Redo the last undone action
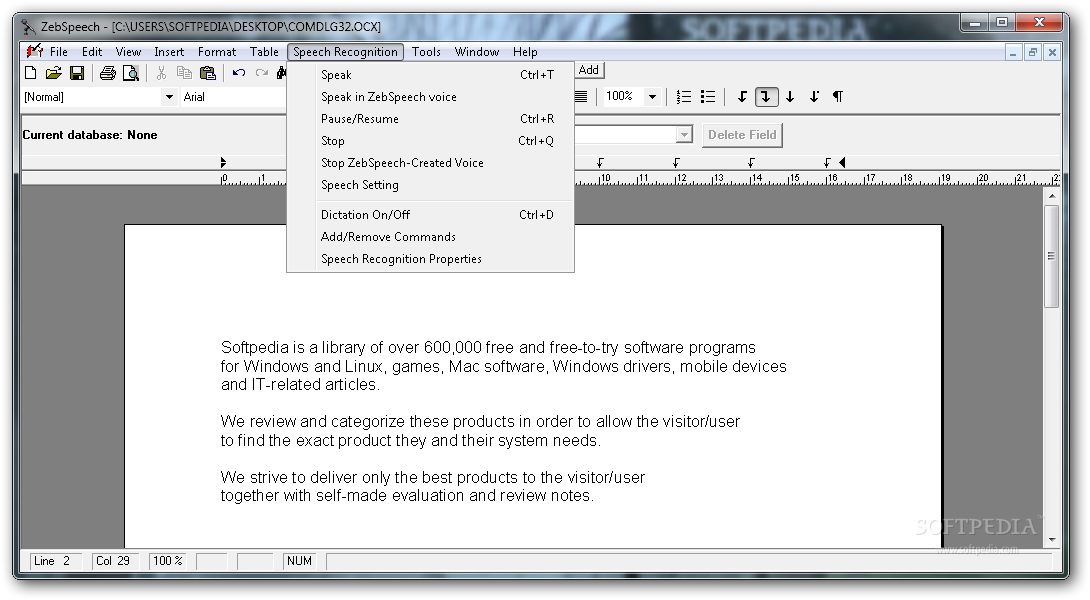This screenshot has width=1090, height=600. click(x=262, y=73)
